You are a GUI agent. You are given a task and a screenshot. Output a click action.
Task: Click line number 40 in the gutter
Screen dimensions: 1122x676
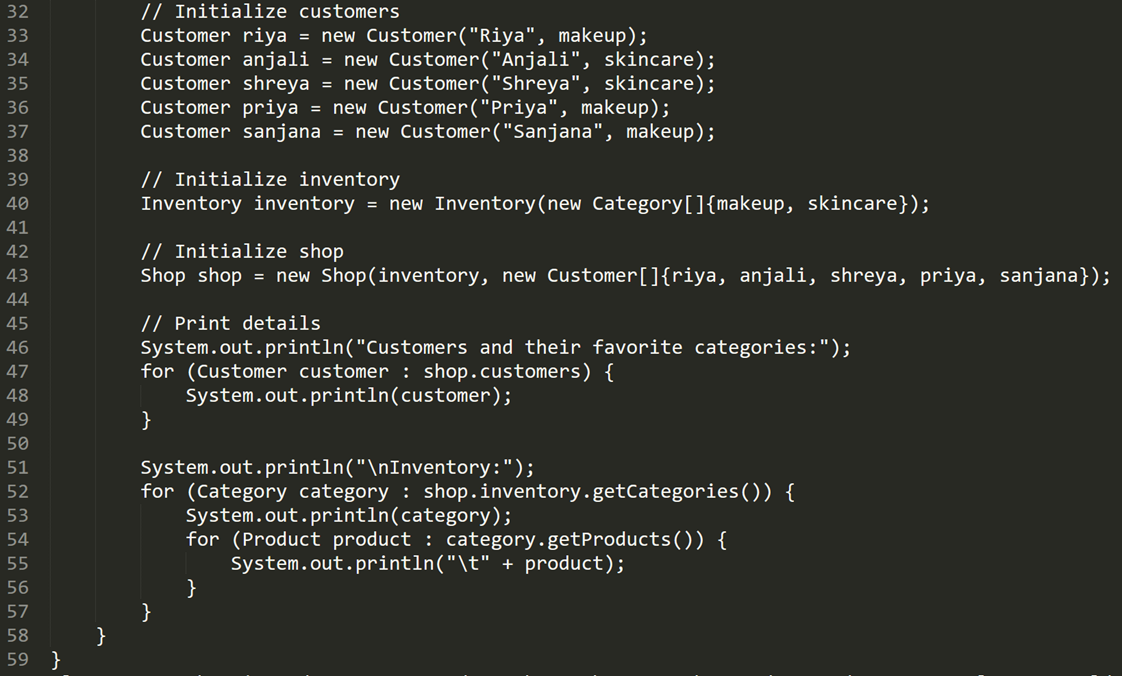coord(18,204)
